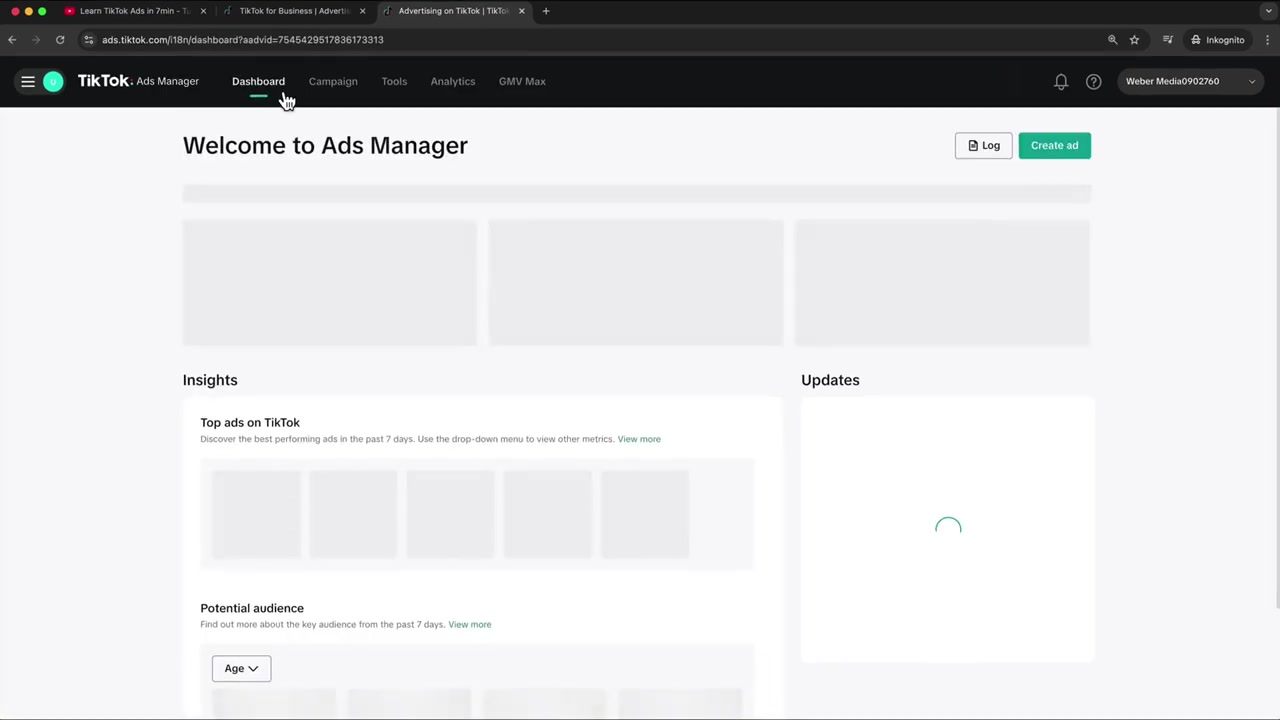Image resolution: width=1280 pixels, height=720 pixels.
Task: Open the hamburger navigation menu
Action: pyautogui.click(x=28, y=81)
